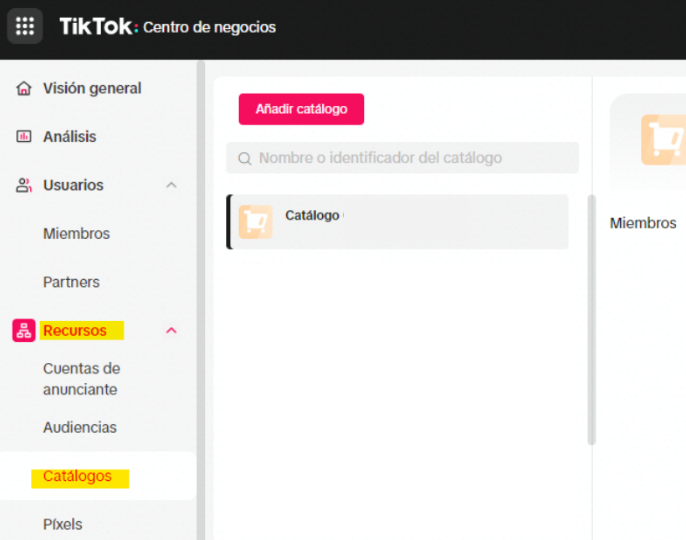Image resolution: width=686 pixels, height=540 pixels.
Task: Click the Usuarios people icon
Action: (x=24, y=185)
